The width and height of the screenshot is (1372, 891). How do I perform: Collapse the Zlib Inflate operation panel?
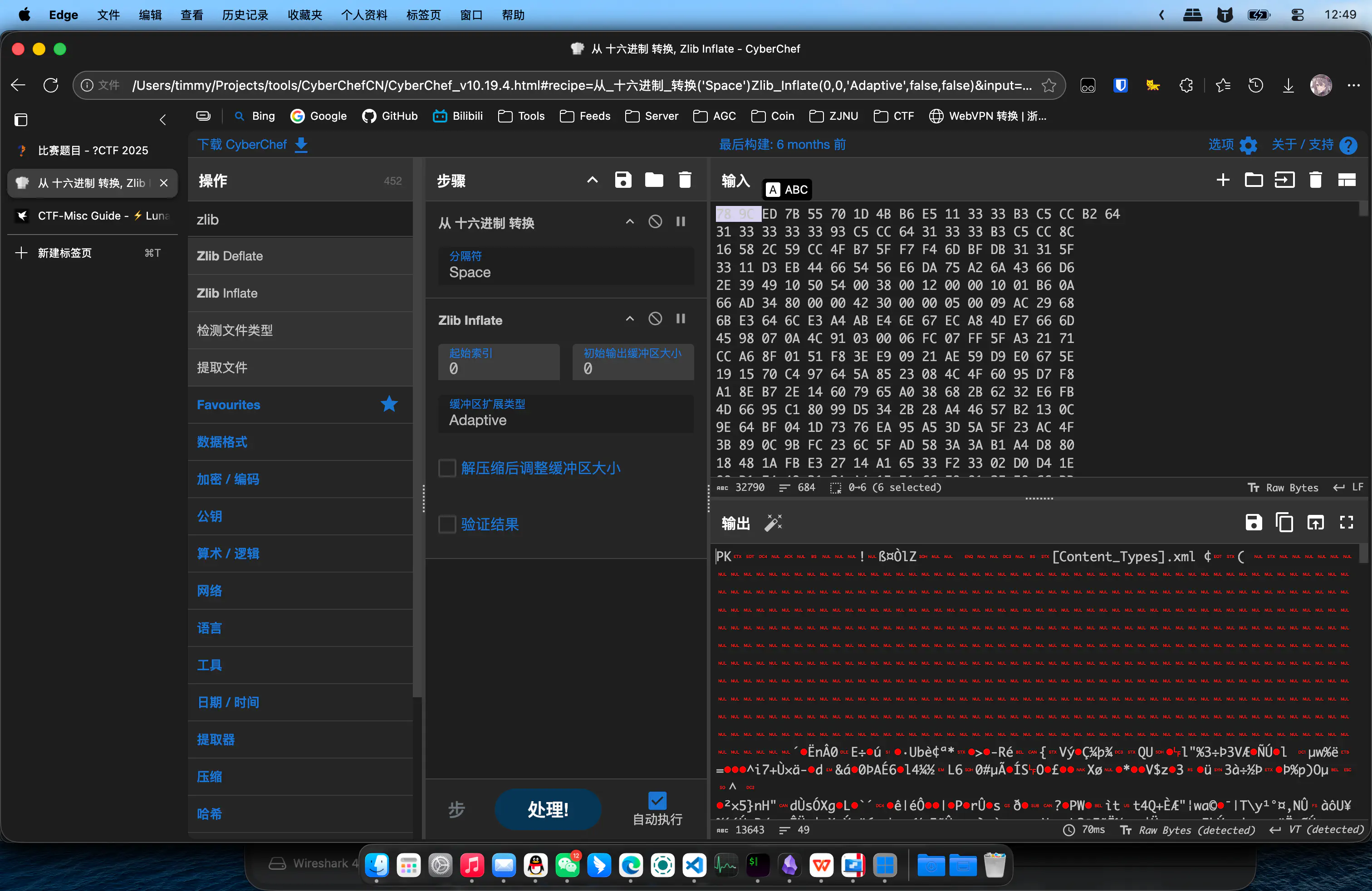coord(629,319)
